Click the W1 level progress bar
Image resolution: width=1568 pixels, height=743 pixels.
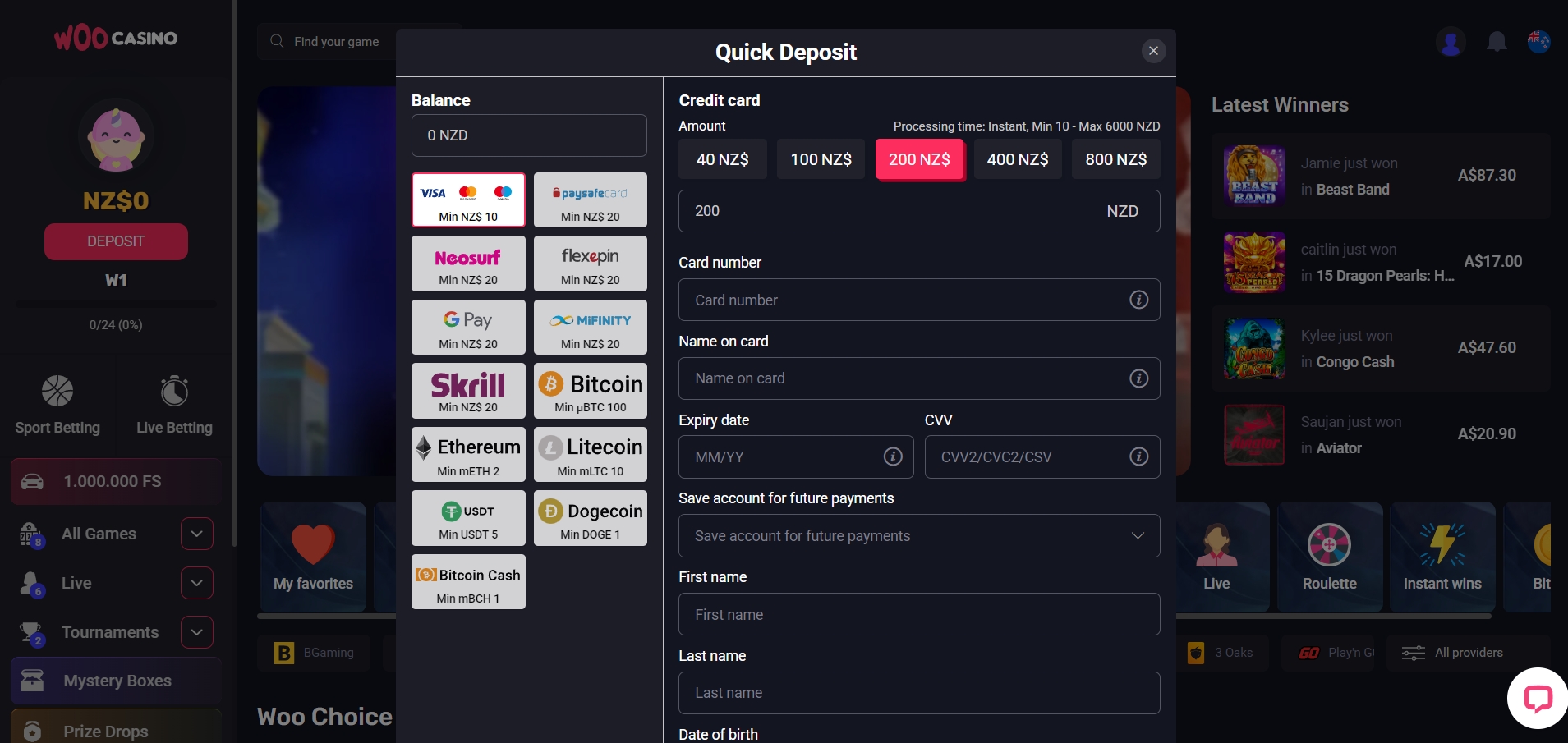click(116, 305)
